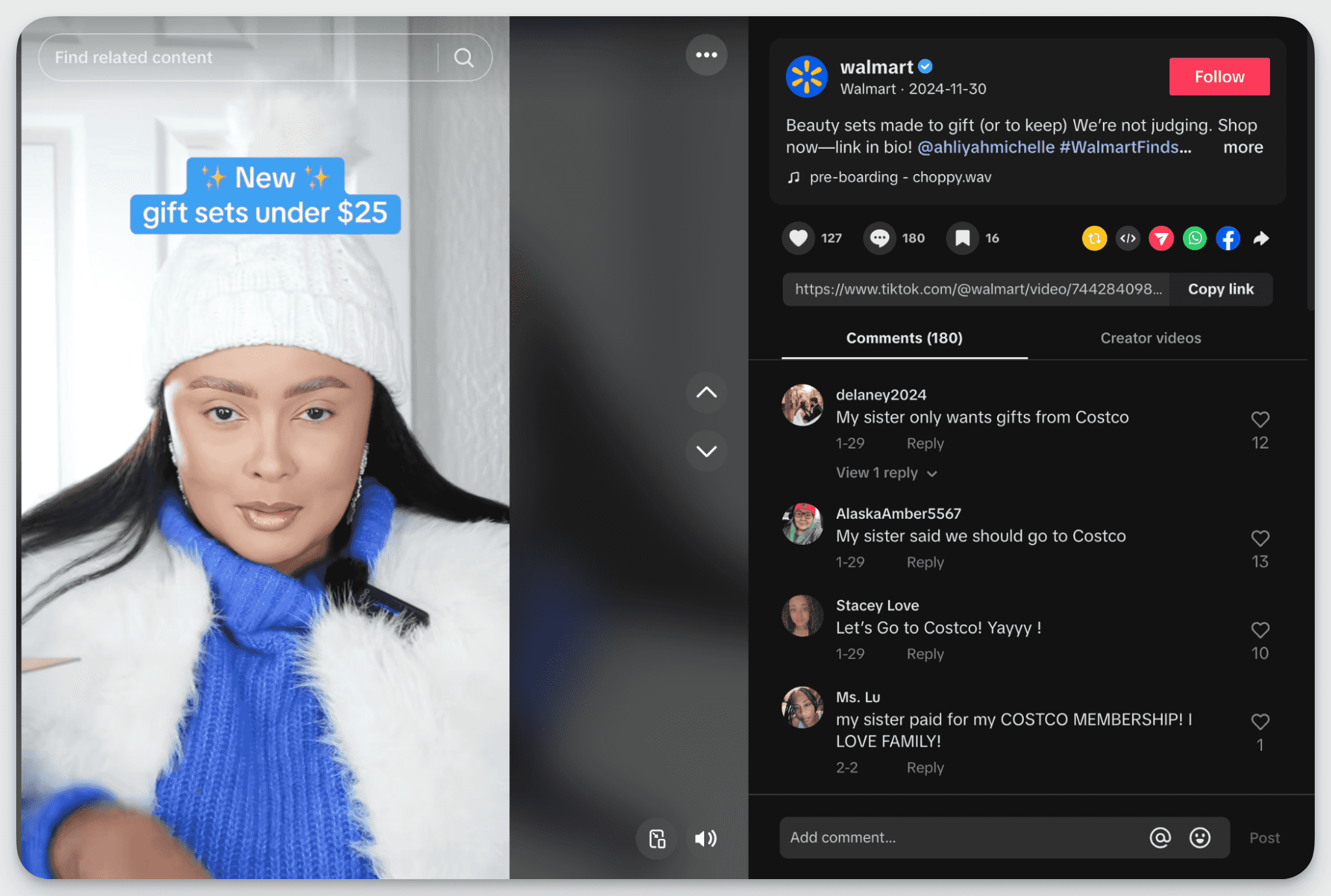
Task: Click the Copy link button
Action: click(1221, 289)
